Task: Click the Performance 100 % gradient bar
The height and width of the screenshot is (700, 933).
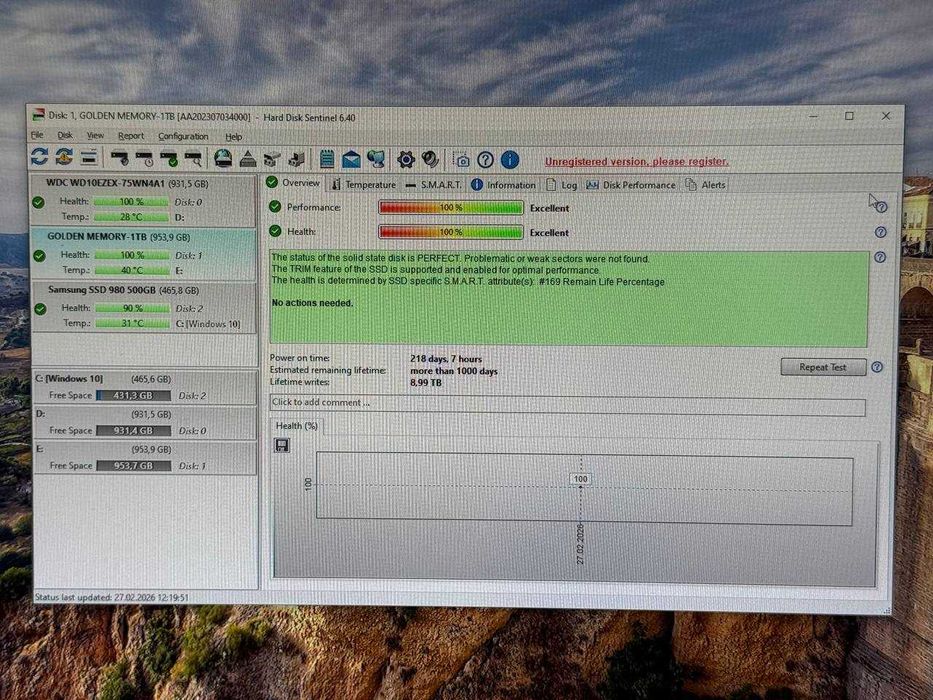Action: (451, 208)
